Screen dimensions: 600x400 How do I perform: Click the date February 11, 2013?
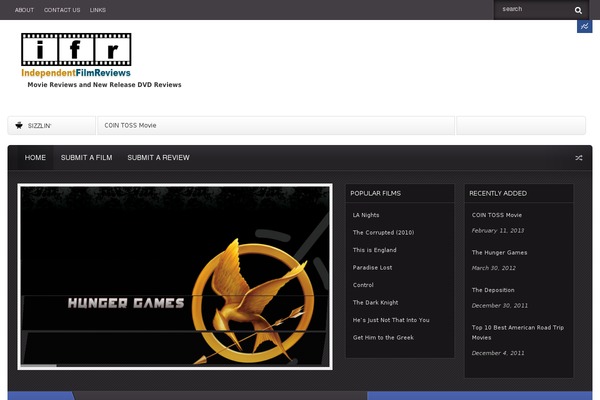[498, 230]
